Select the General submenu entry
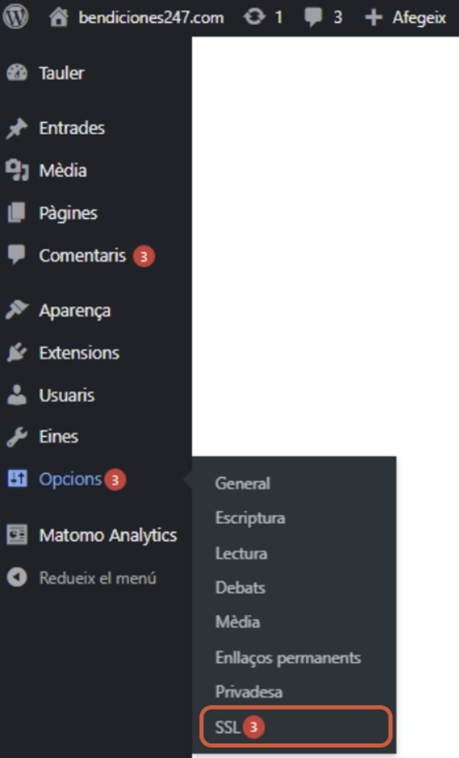This screenshot has height=758, width=459. 242,483
